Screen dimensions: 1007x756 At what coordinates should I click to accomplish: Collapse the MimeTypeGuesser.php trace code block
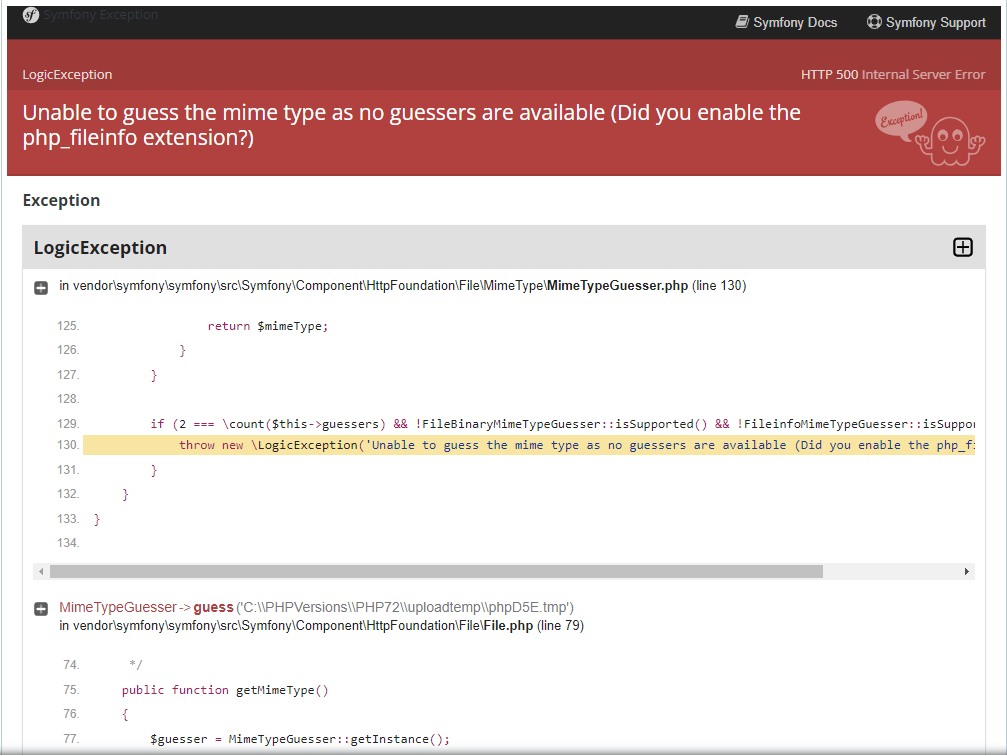click(x=41, y=288)
